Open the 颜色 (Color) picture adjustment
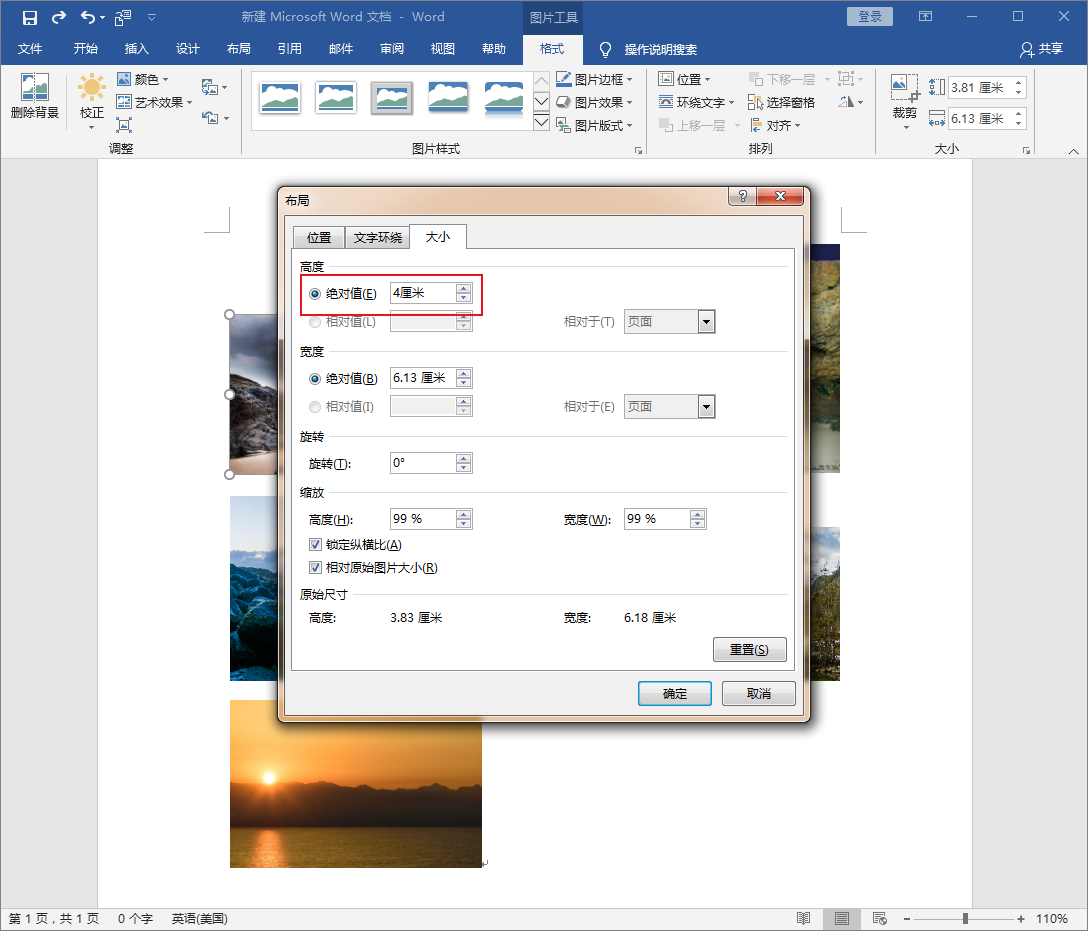This screenshot has height=931, width=1088. [145, 78]
